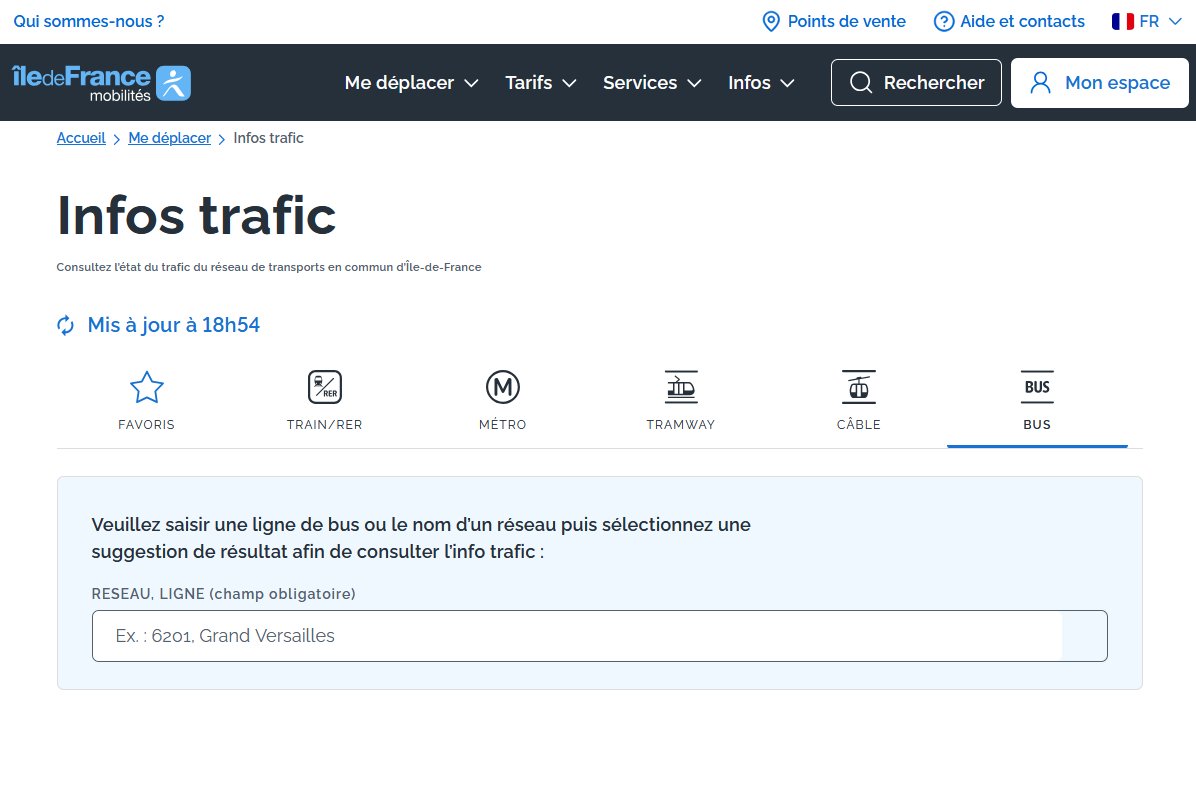Select the Favoris star icon
1196x786 pixels.
146,387
